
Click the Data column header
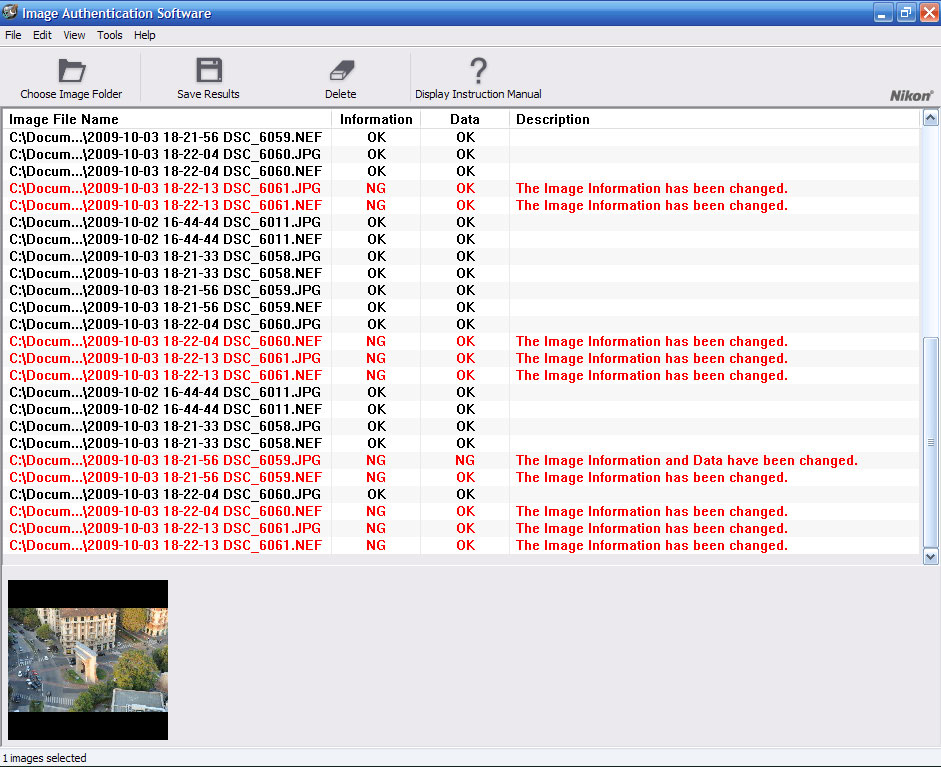pos(465,119)
